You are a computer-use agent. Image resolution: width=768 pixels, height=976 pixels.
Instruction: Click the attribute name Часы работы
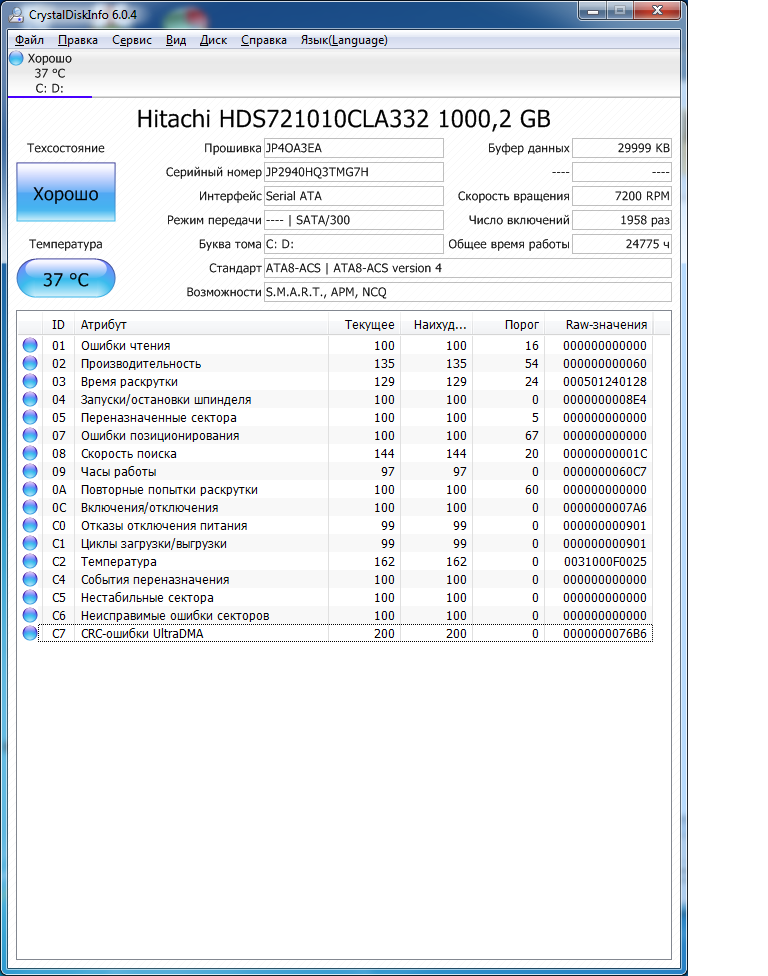click(x=118, y=472)
